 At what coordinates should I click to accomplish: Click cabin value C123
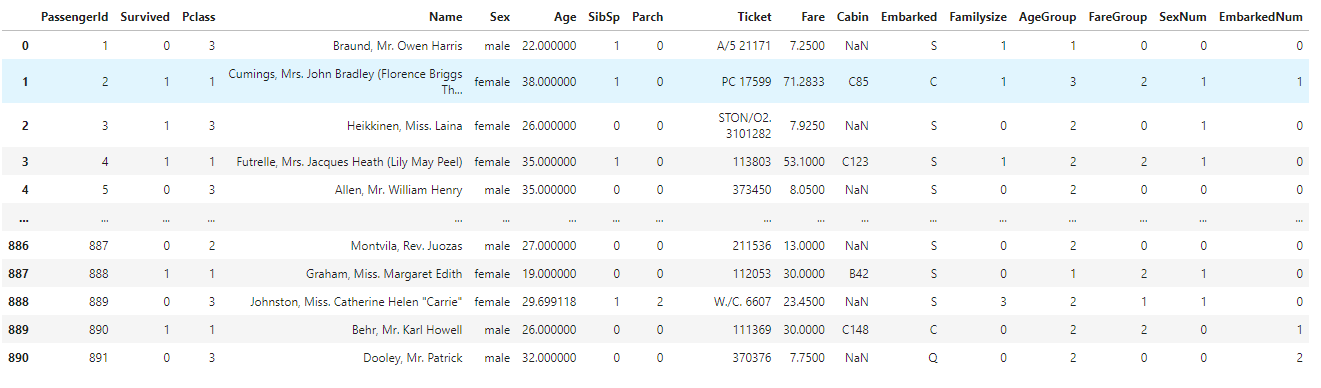pyautogui.click(x=855, y=161)
